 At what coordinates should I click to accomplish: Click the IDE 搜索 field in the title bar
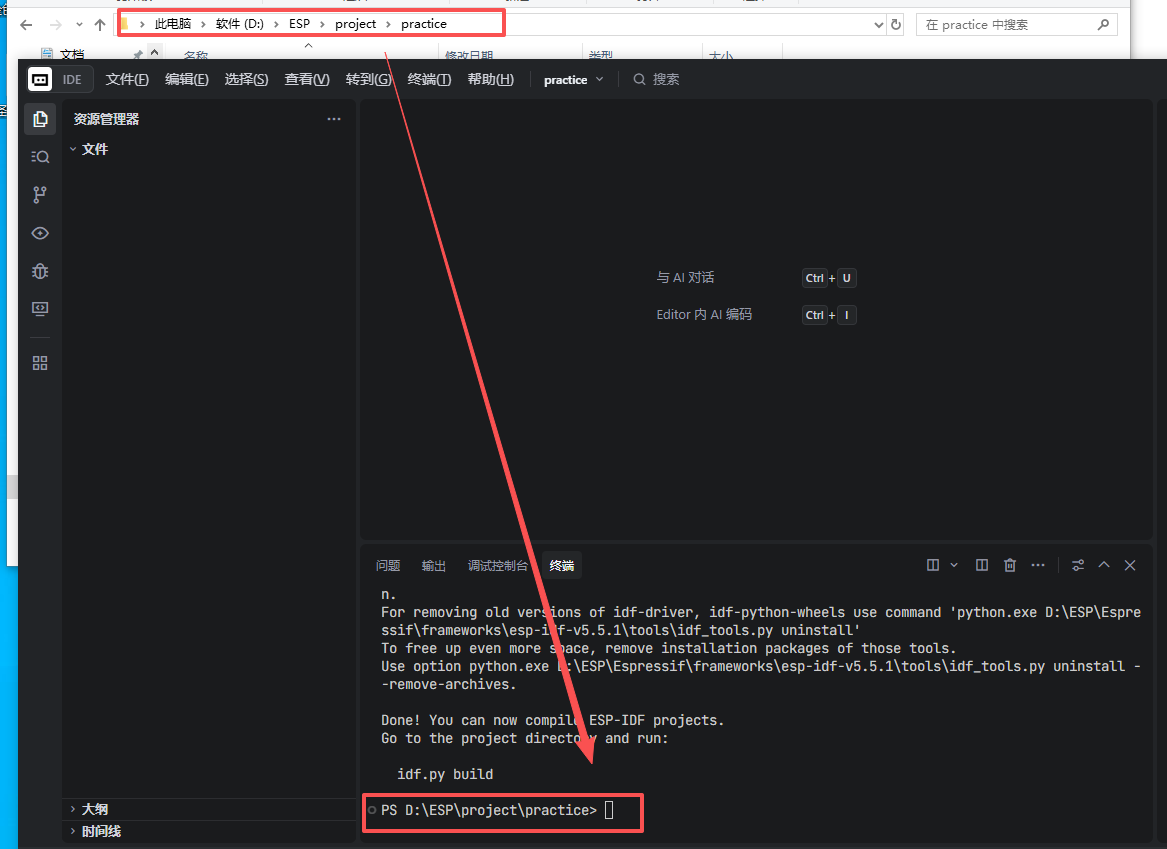pos(656,80)
